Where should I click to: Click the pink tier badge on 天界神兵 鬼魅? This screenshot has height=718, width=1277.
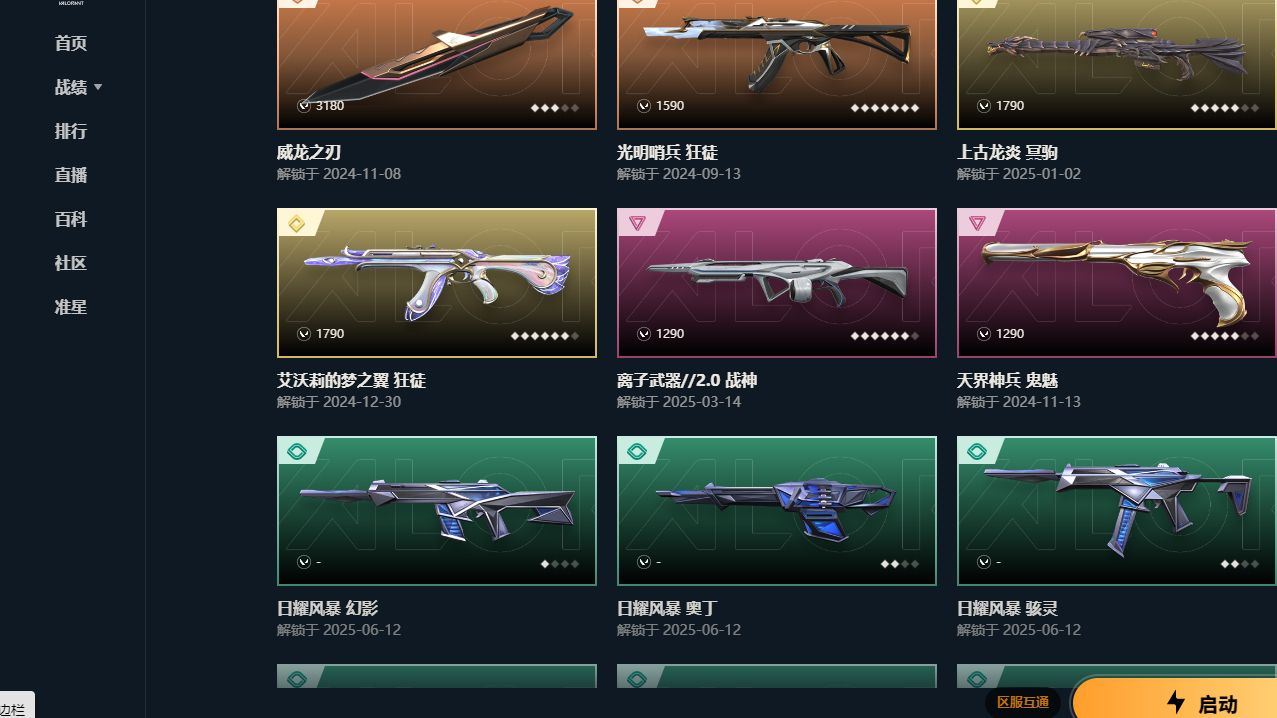(977, 224)
